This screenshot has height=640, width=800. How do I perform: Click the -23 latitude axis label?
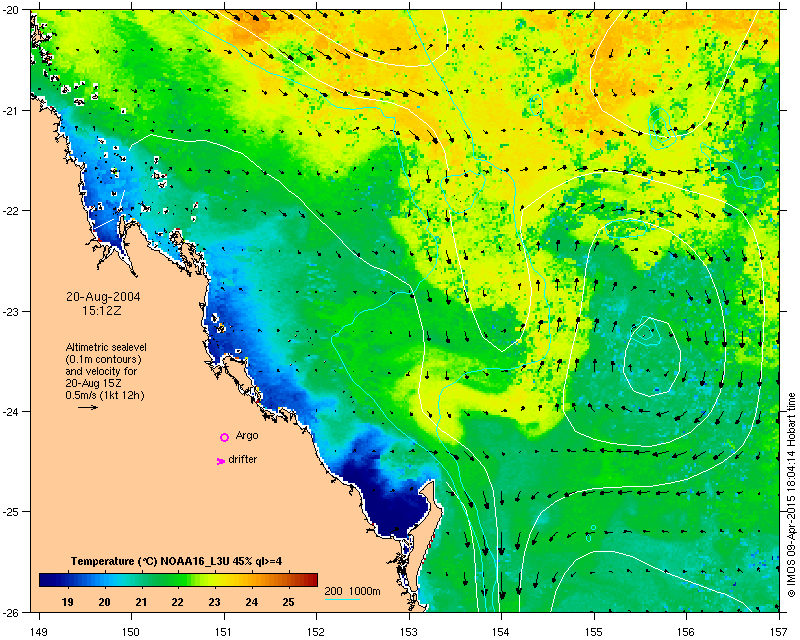pyautogui.click(x=12, y=311)
